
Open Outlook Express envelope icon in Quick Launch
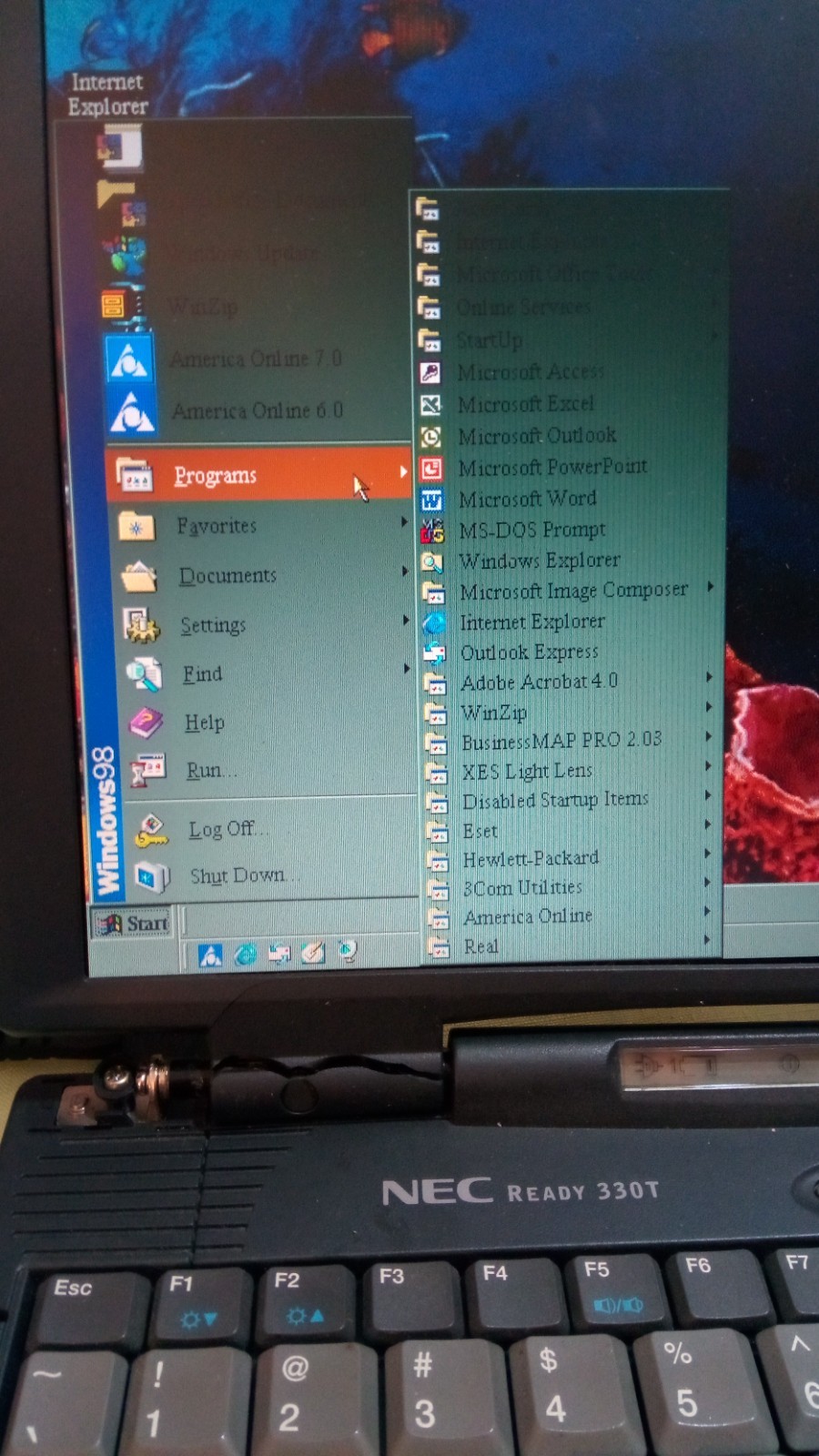tap(280, 954)
